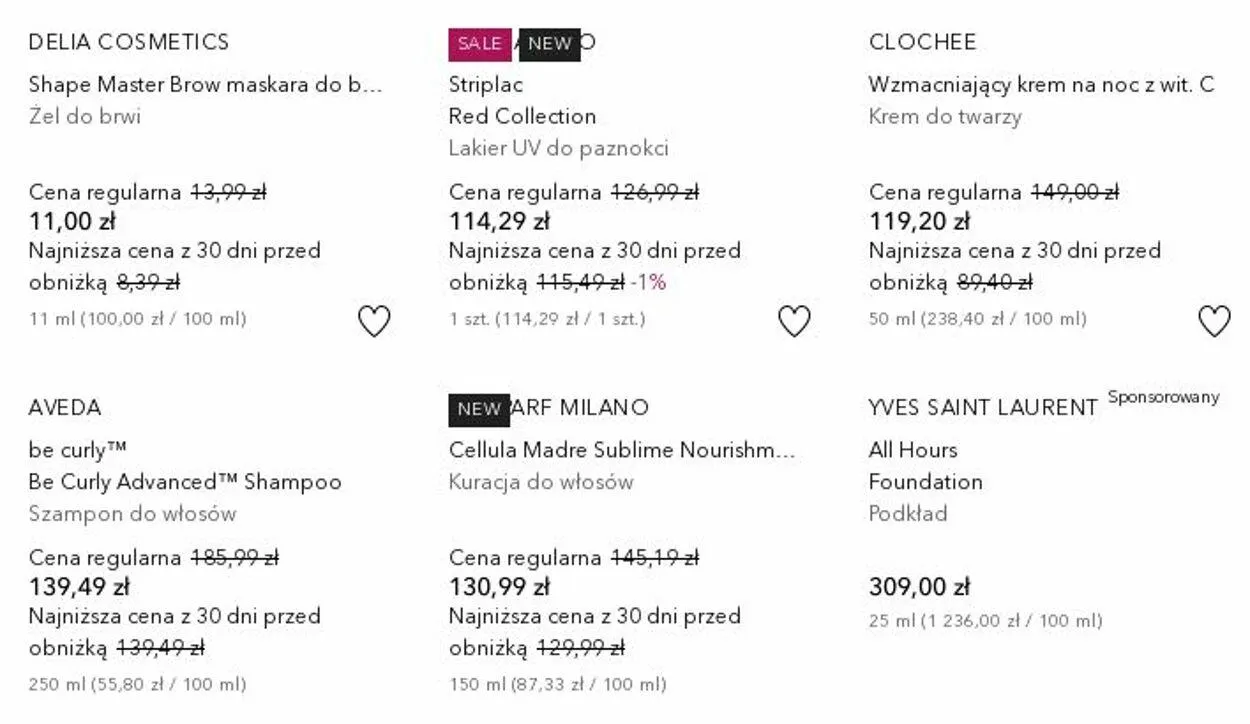Click the SALE badge on Striplac

click(479, 44)
